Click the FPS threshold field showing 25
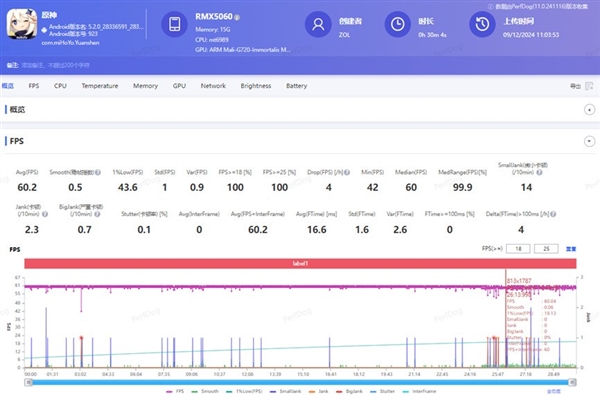The height and width of the screenshot is (396, 600). tap(546, 249)
